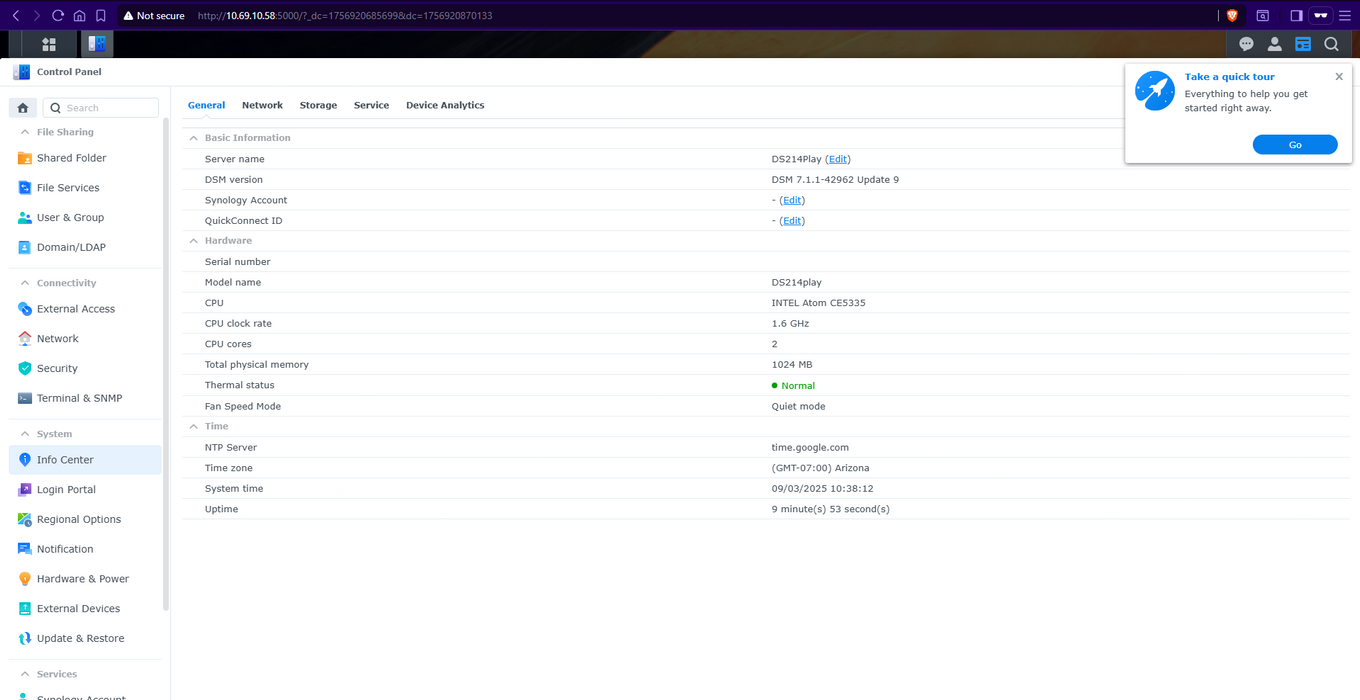Click the Uptime '9 minute(s) 53 second(s)' value
The image size is (1360, 700).
click(x=830, y=509)
